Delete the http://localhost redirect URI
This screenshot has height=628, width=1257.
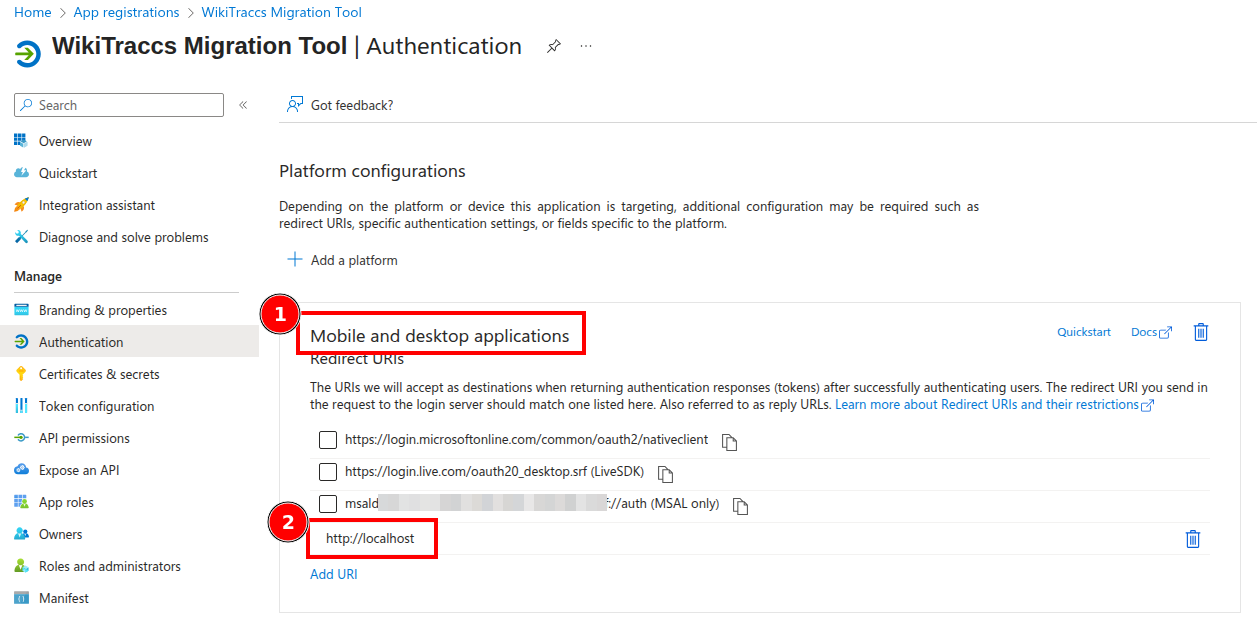pos(1192,539)
